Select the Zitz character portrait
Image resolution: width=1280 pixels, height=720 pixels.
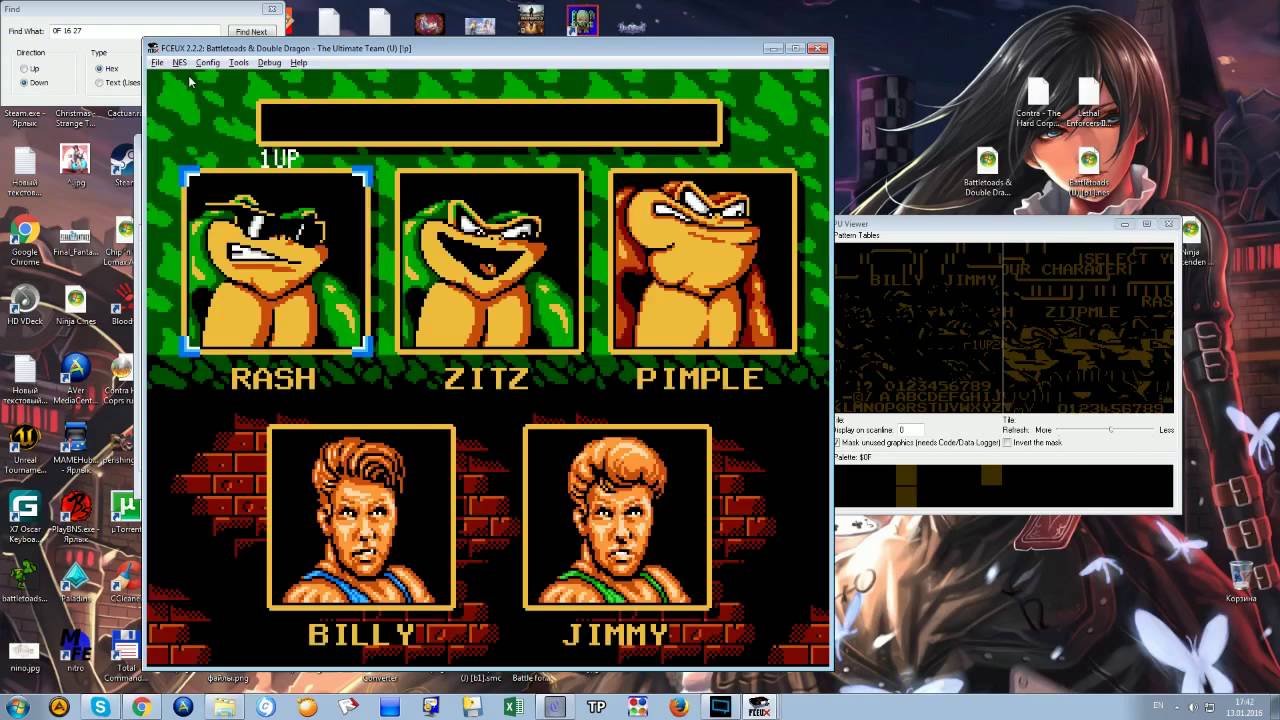(489, 261)
